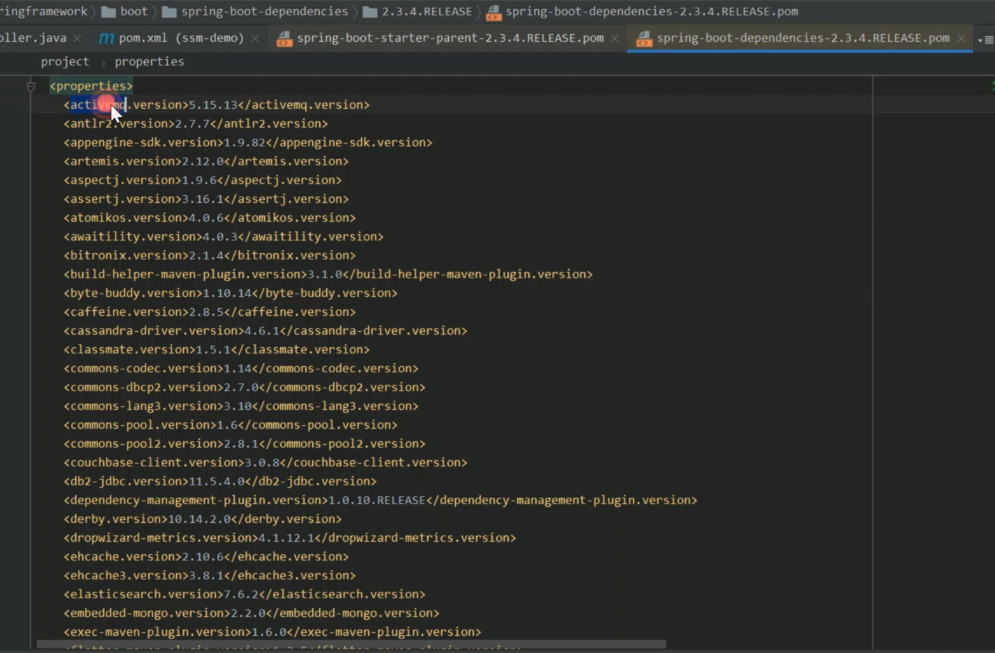Screen dimensions: 995x653
Task: Click file icon on starter-parent pom tab
Action: pyautogui.click(x=284, y=39)
